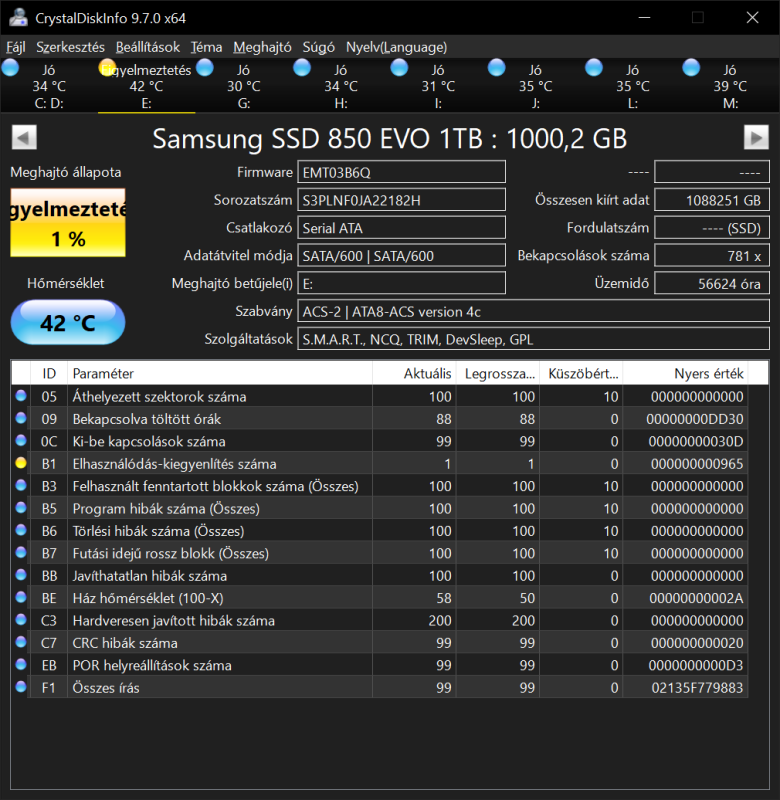Click the CrystalDiskInfo app icon in title bar

click(18, 17)
